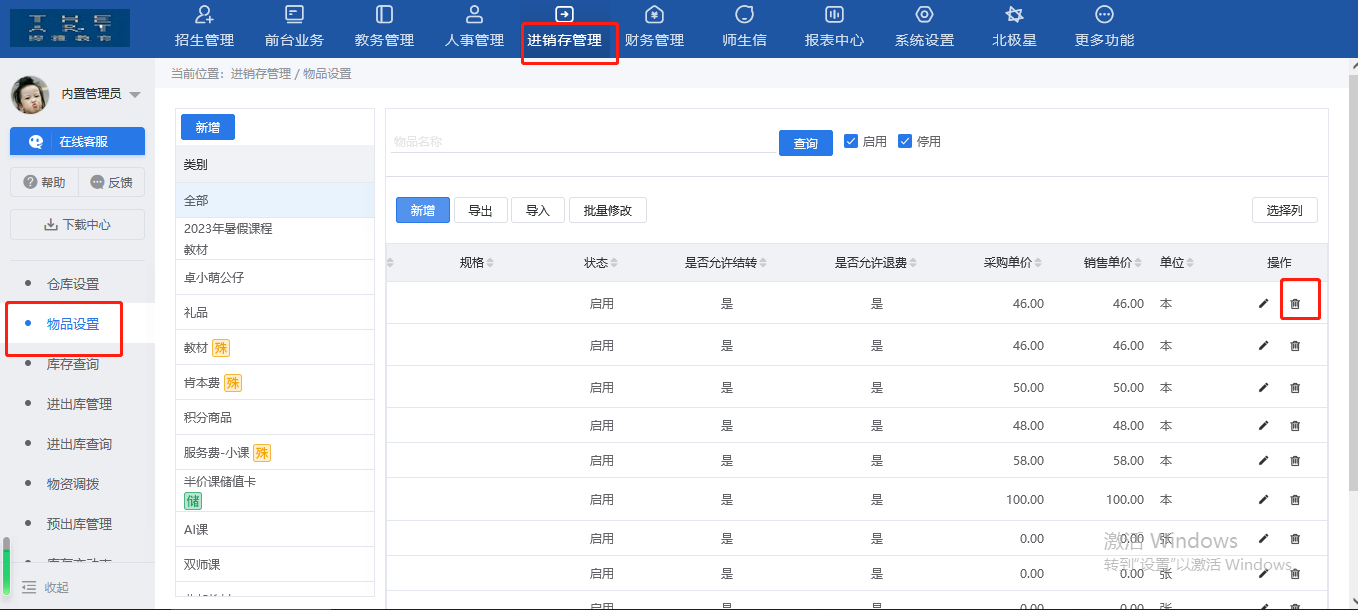Select the AI课 category

pos(275,529)
